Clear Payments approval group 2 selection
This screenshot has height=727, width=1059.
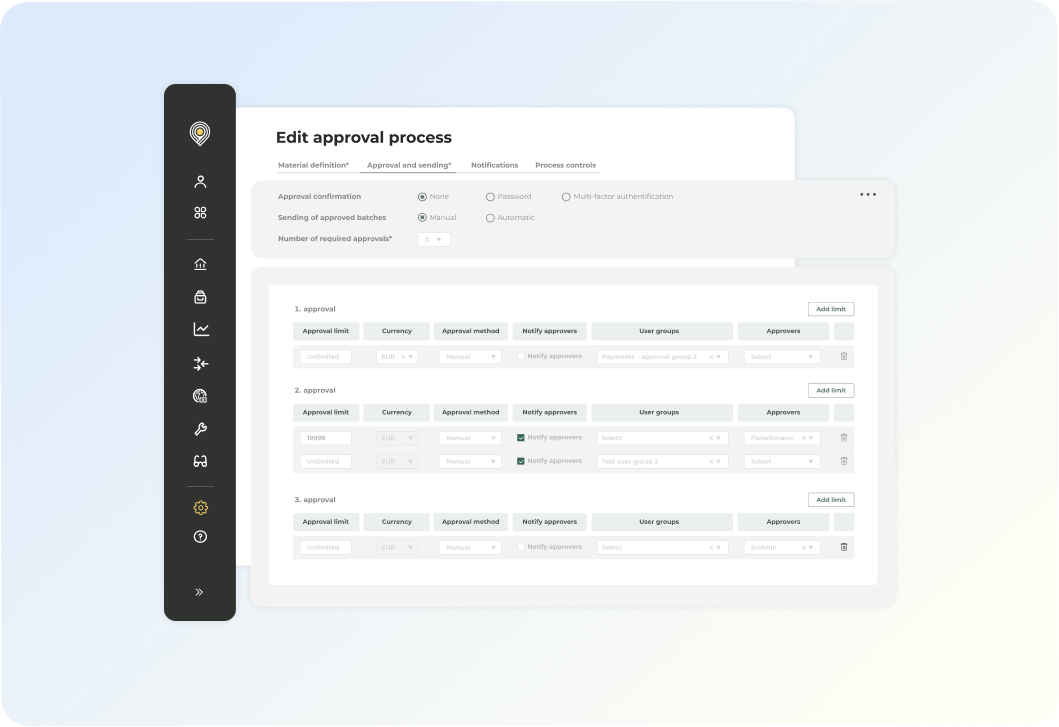pos(711,357)
